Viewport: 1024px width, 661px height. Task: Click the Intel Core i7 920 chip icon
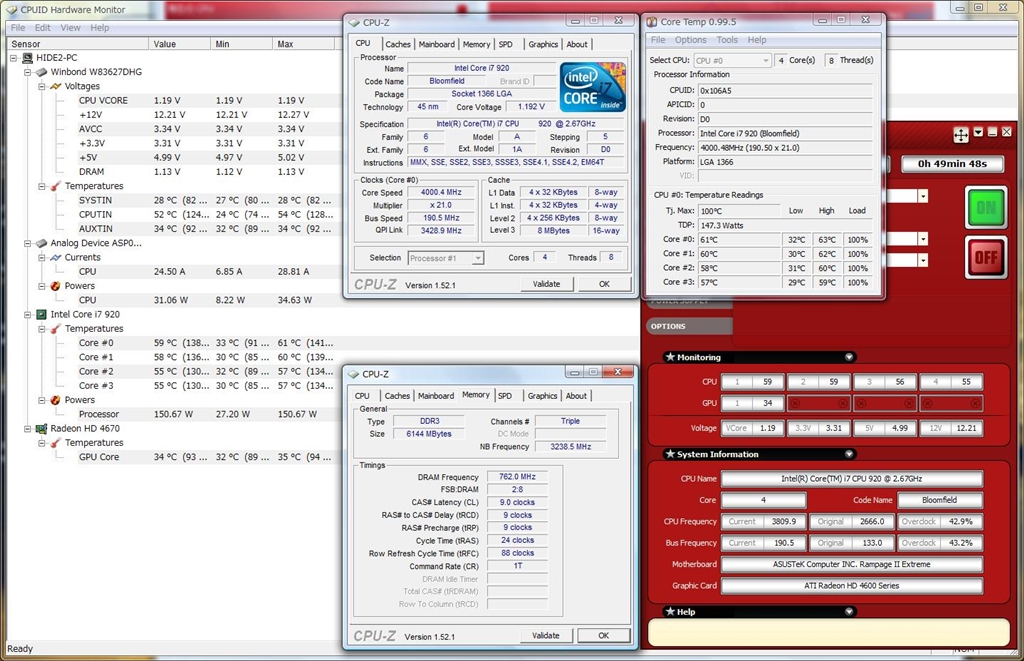tap(42, 314)
